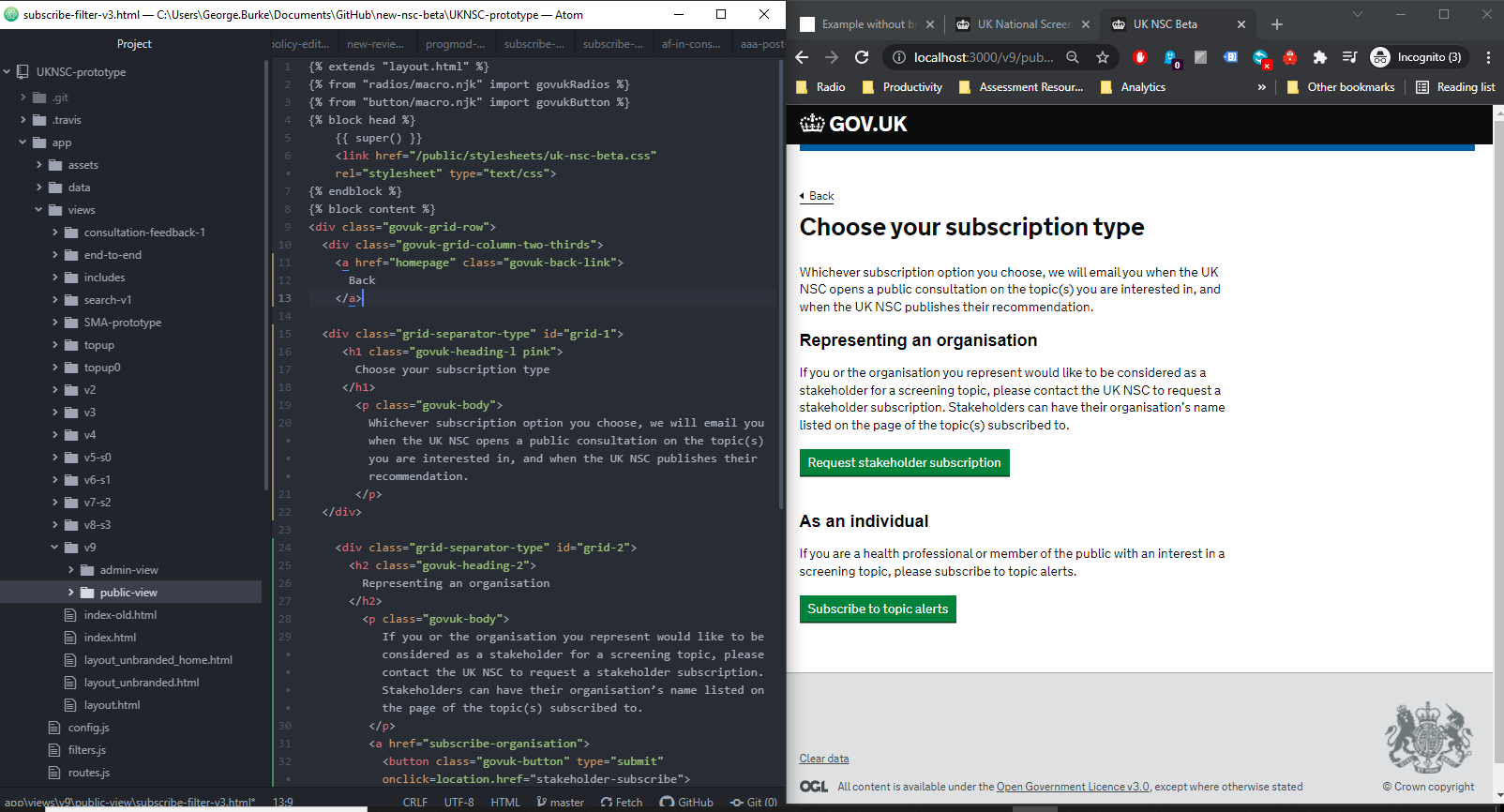
Task: Click the Clear data link in footer
Action: [824, 759]
